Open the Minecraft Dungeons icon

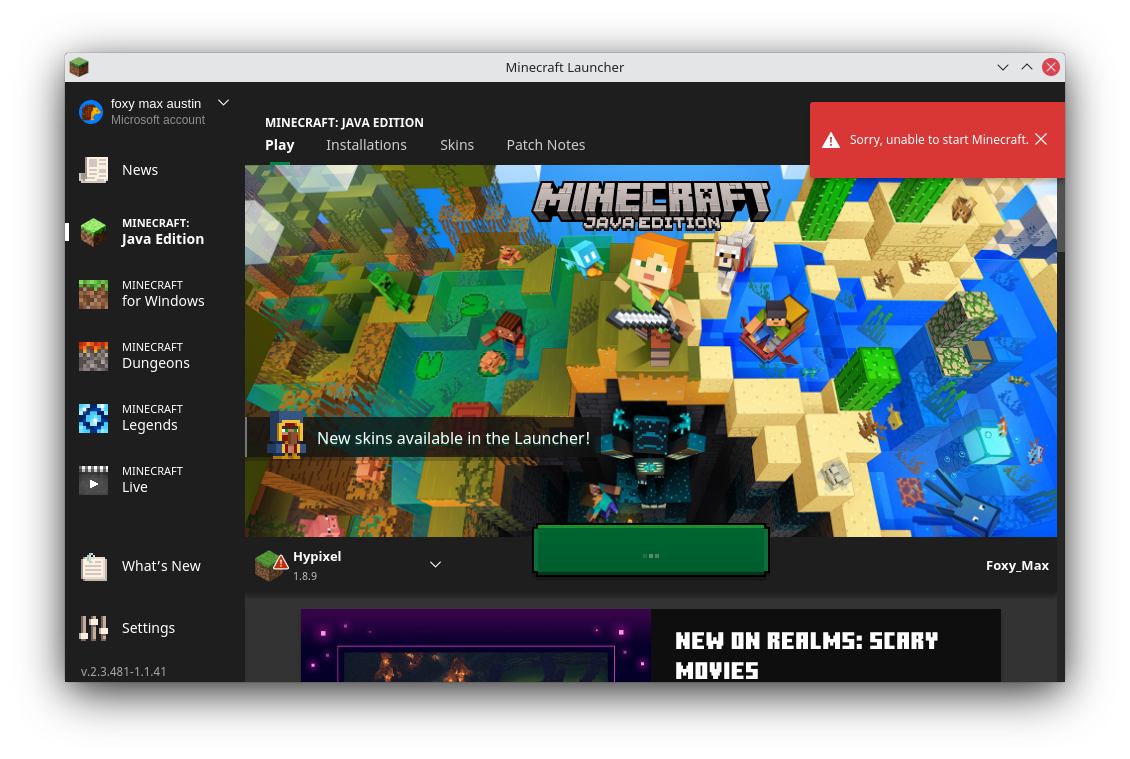tap(94, 356)
